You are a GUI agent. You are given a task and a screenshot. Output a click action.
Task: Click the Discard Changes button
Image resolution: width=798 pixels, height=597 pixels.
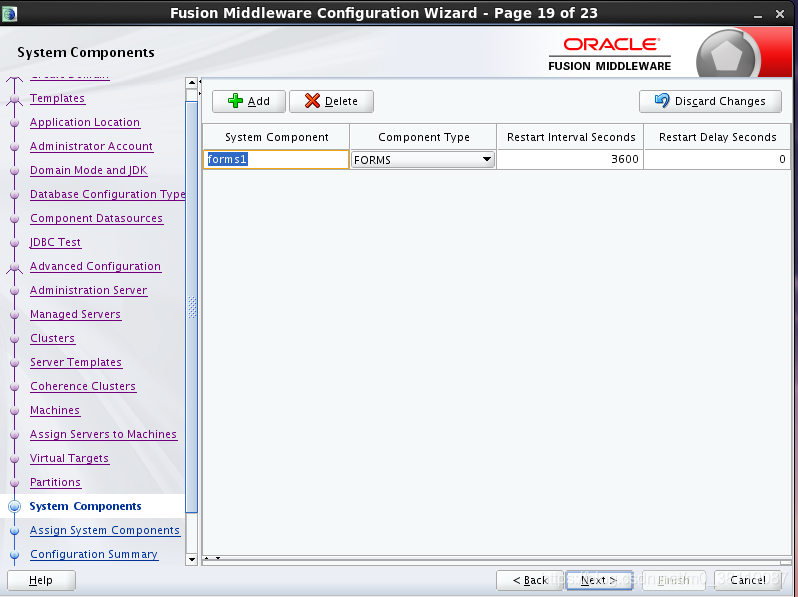(710, 101)
